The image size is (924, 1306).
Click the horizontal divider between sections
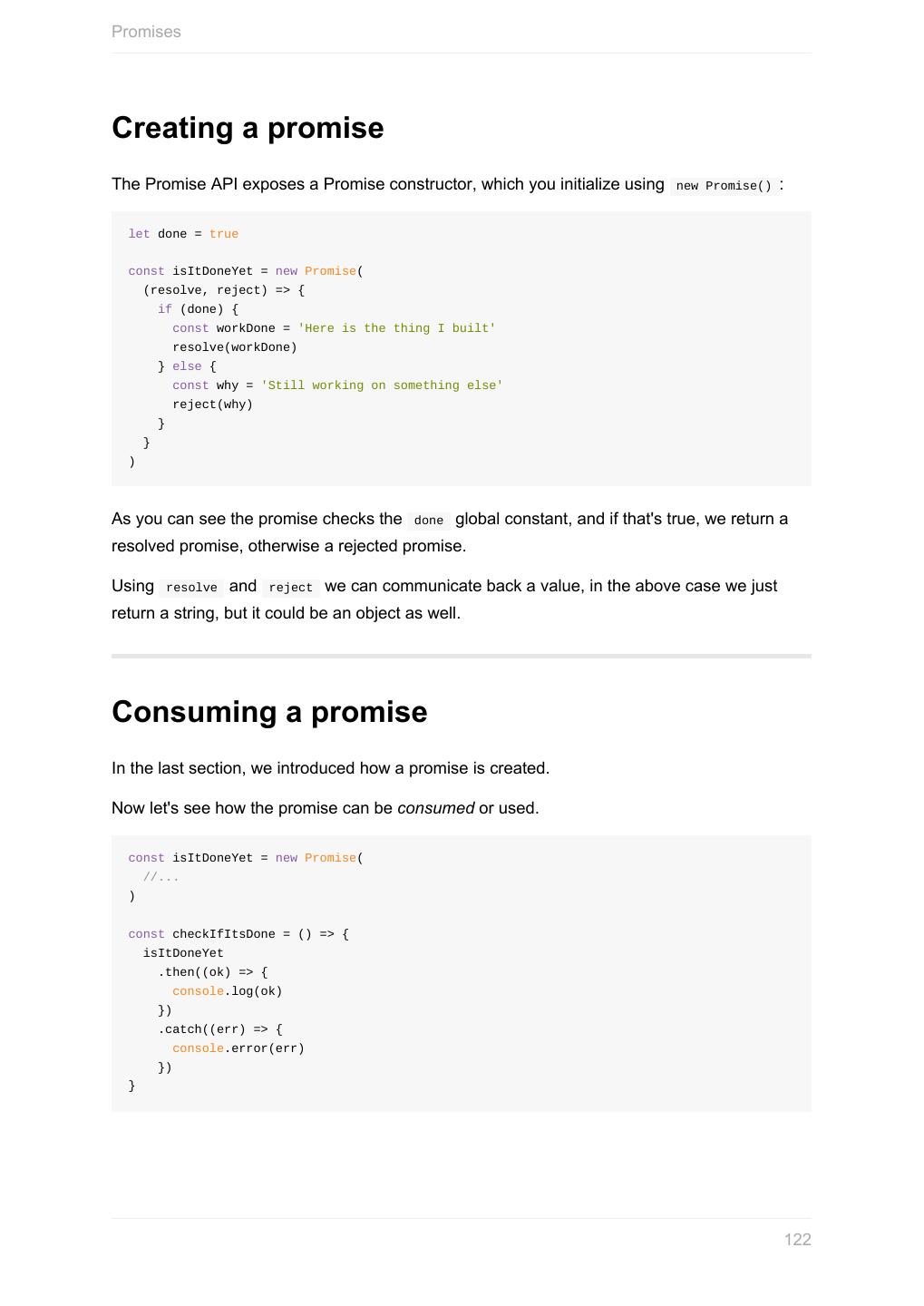click(x=461, y=656)
